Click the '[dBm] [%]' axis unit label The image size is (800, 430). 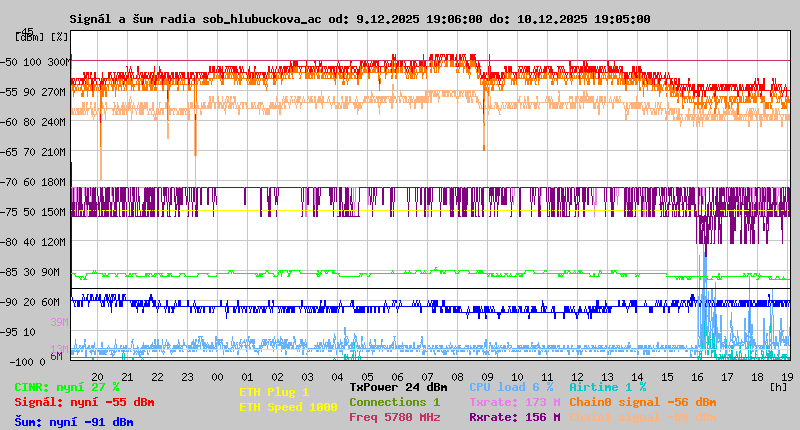41,37
